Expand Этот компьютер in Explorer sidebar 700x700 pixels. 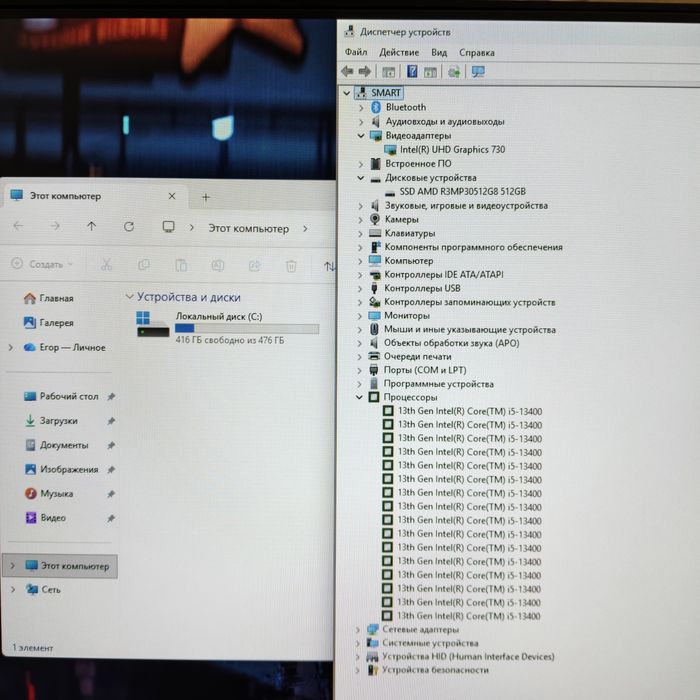point(12,566)
